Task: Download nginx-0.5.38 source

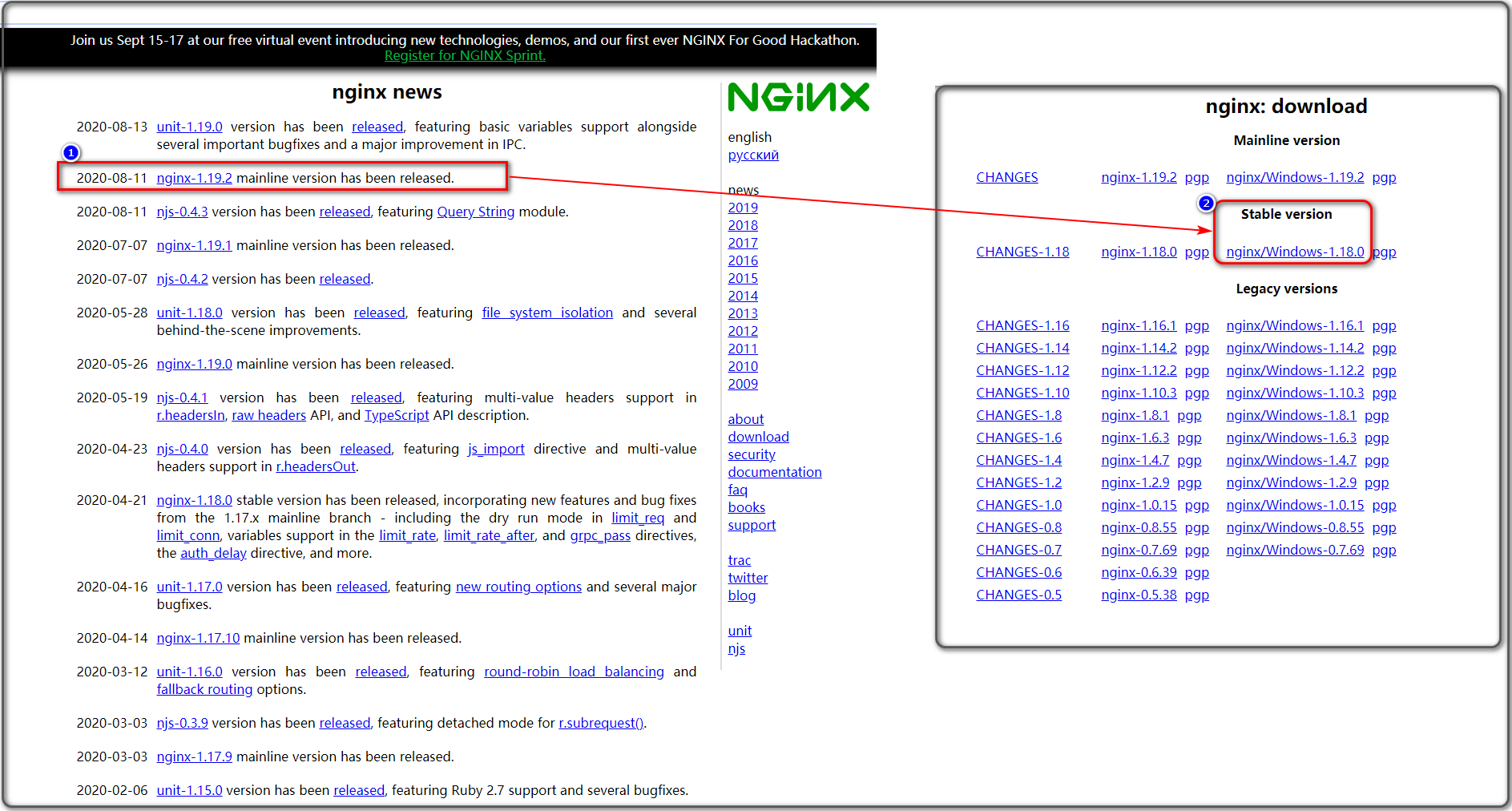Action: (x=1139, y=595)
